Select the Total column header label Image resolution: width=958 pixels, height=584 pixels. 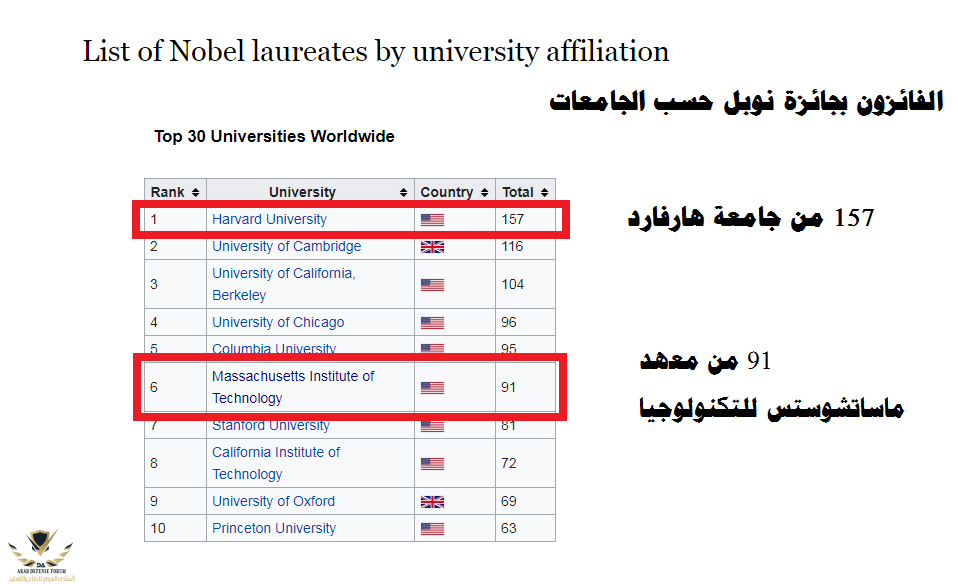point(518,192)
